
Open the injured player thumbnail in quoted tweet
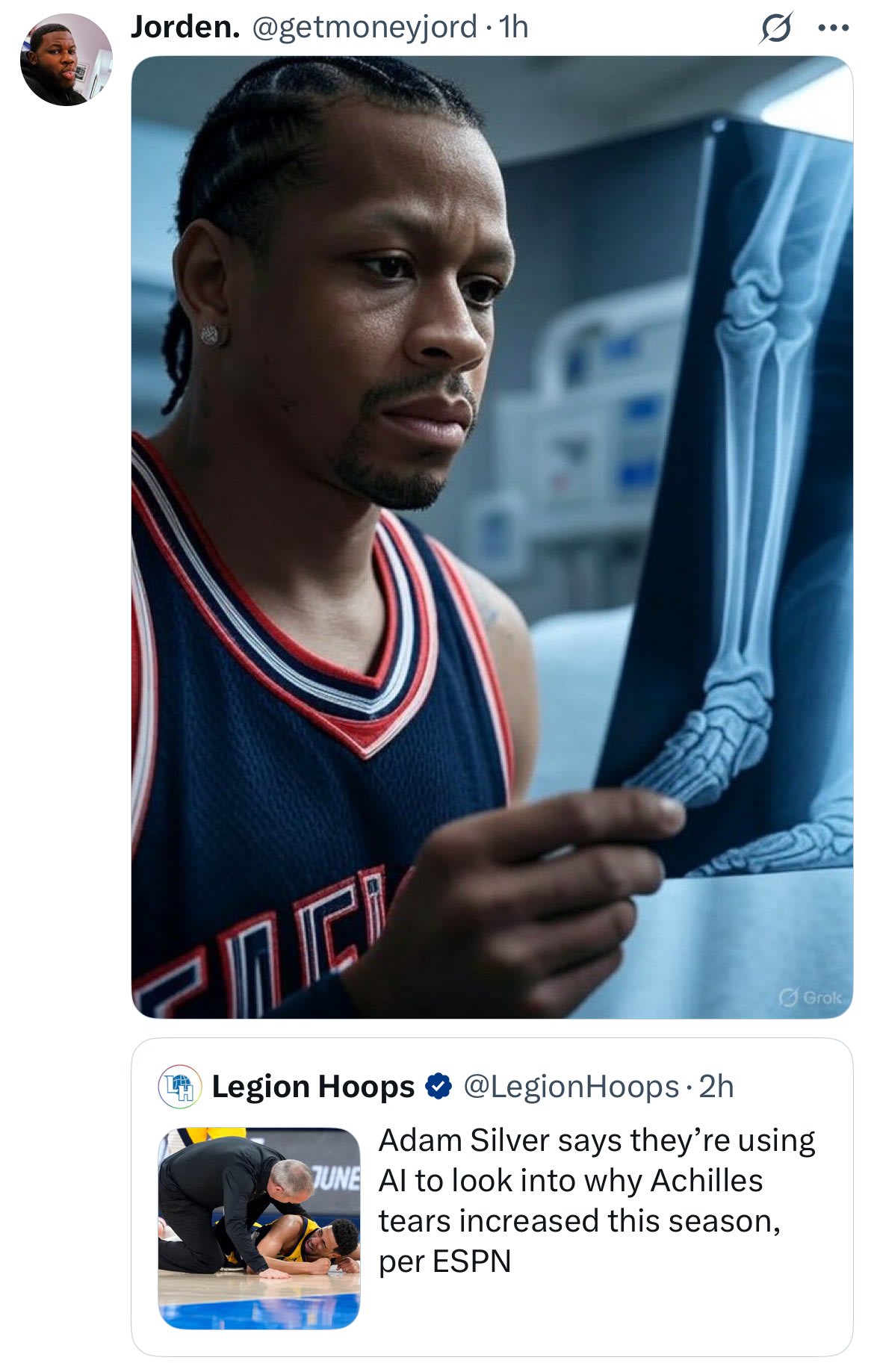click(259, 1228)
